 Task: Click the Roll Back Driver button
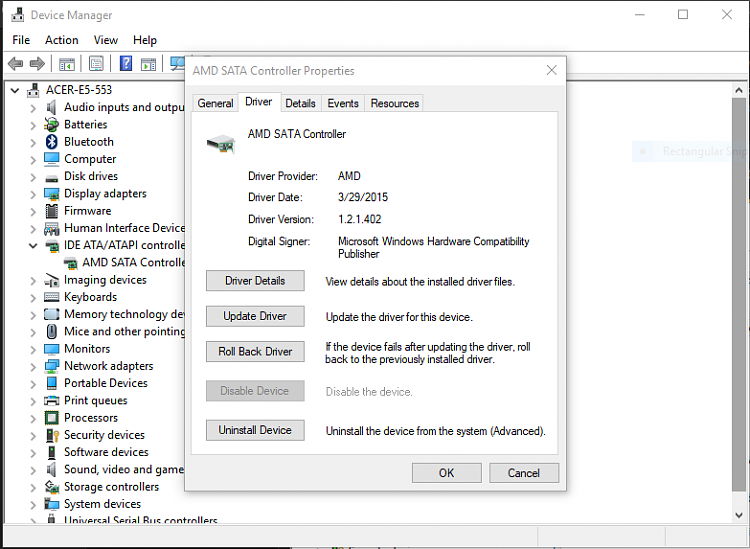tap(255, 351)
